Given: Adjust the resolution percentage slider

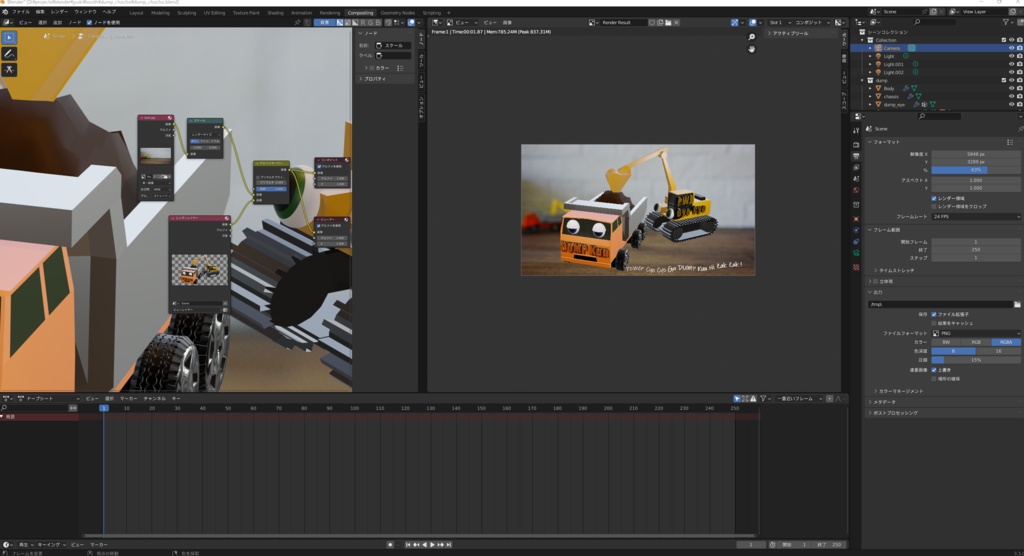Looking at the screenshot, I should click(x=976, y=170).
